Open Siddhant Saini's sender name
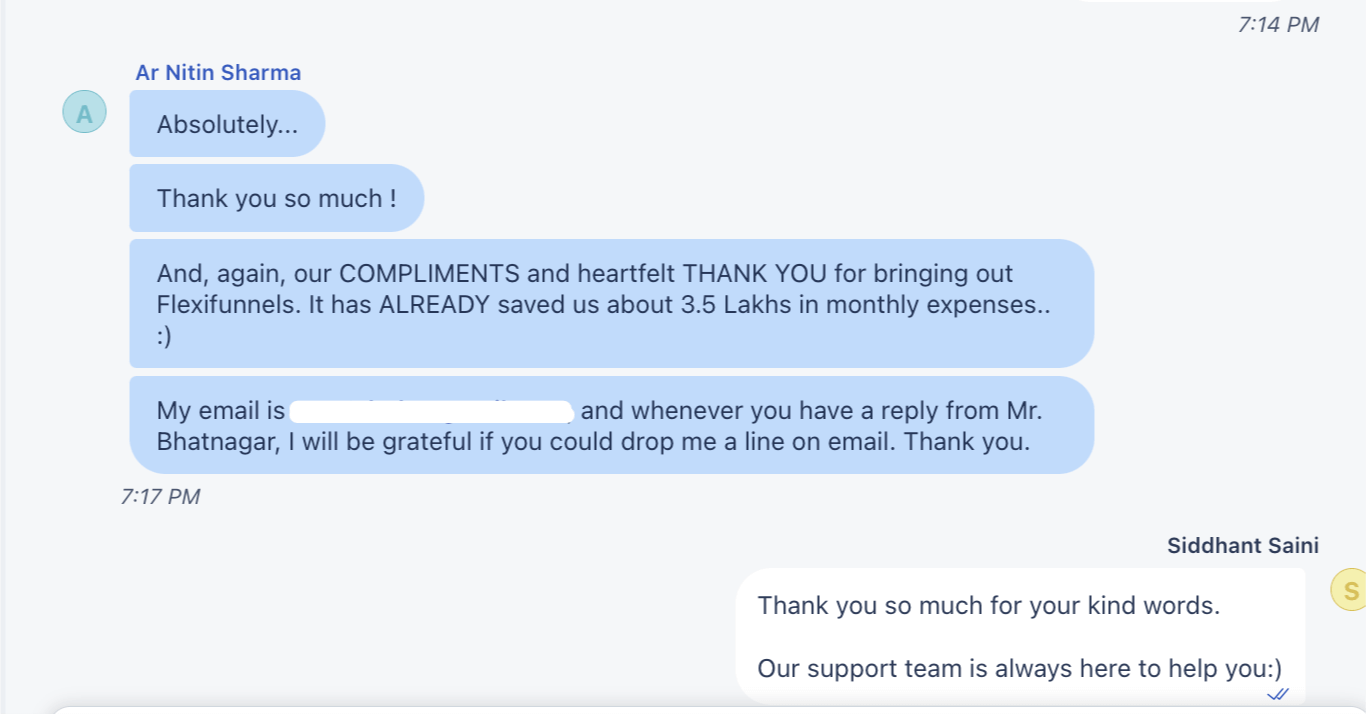This screenshot has height=714, width=1366. [x=1243, y=545]
